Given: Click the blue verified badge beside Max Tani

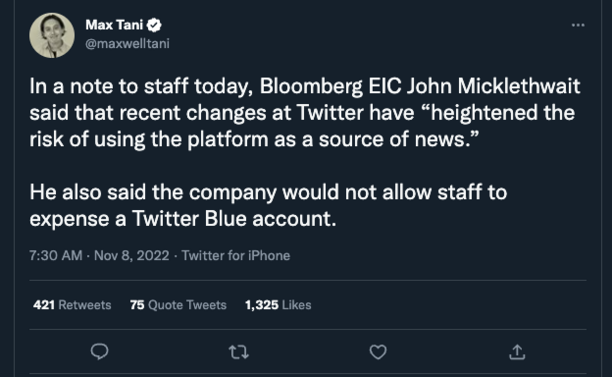Looking at the screenshot, I should coord(154,25).
